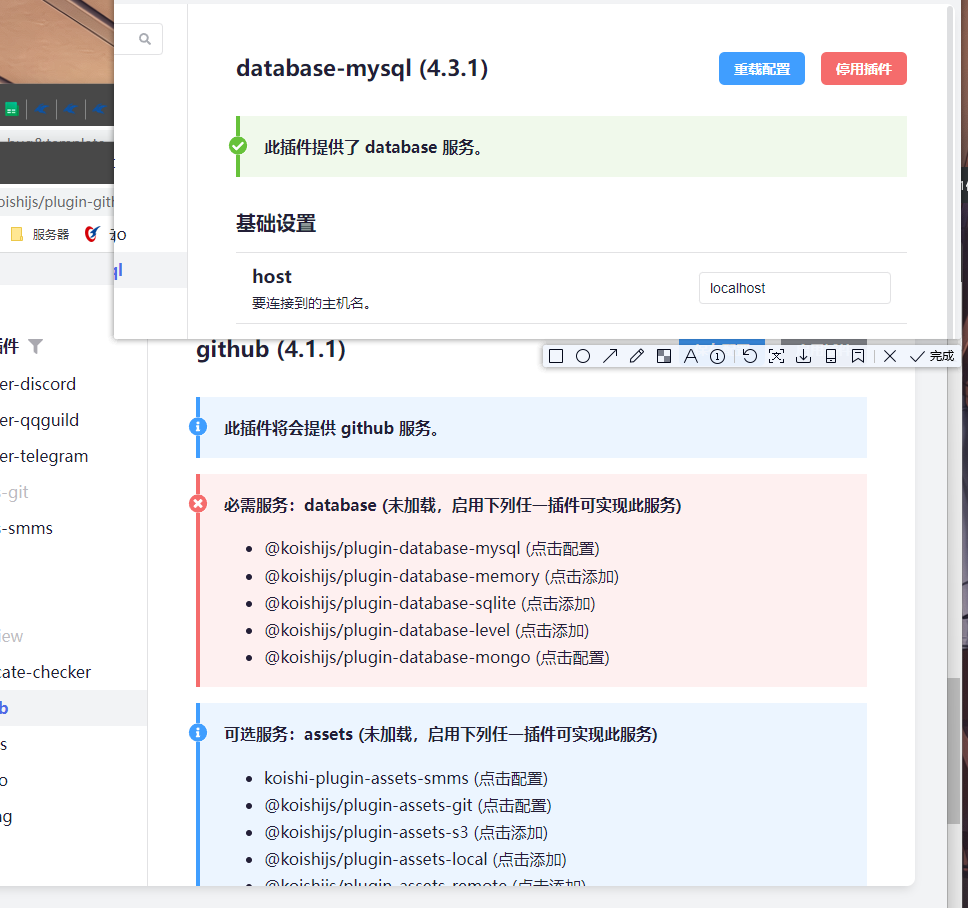Click the 'database-mysql (4.3.1)' title
This screenshot has height=908, width=968.
click(362, 69)
